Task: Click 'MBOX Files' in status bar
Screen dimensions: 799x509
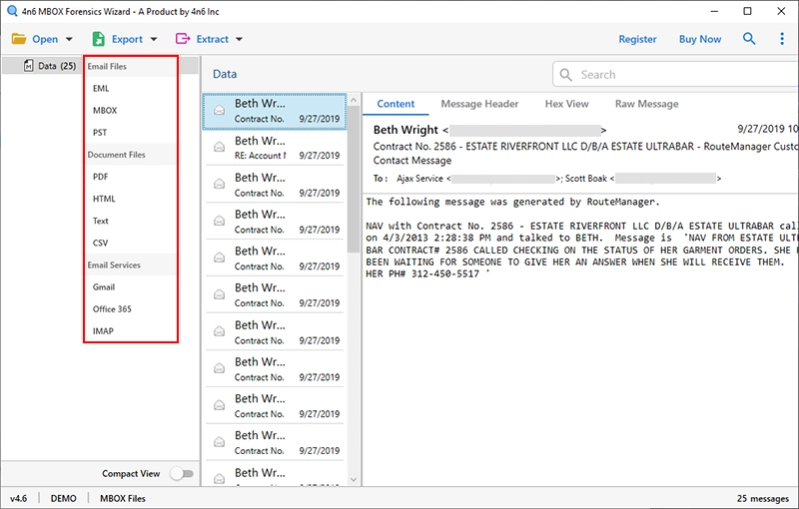Action: [122, 498]
